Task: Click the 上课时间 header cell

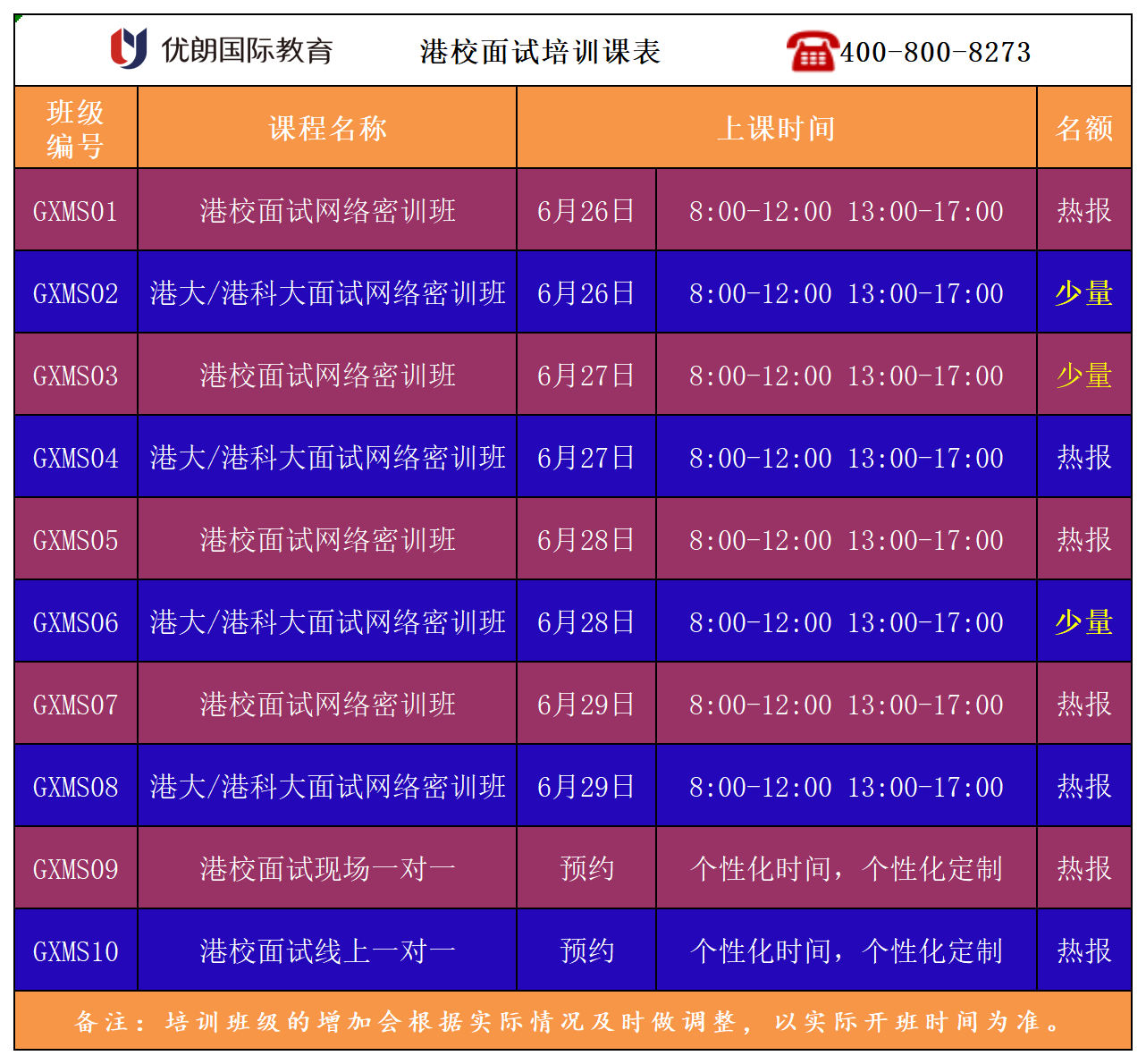Action: 777,127
